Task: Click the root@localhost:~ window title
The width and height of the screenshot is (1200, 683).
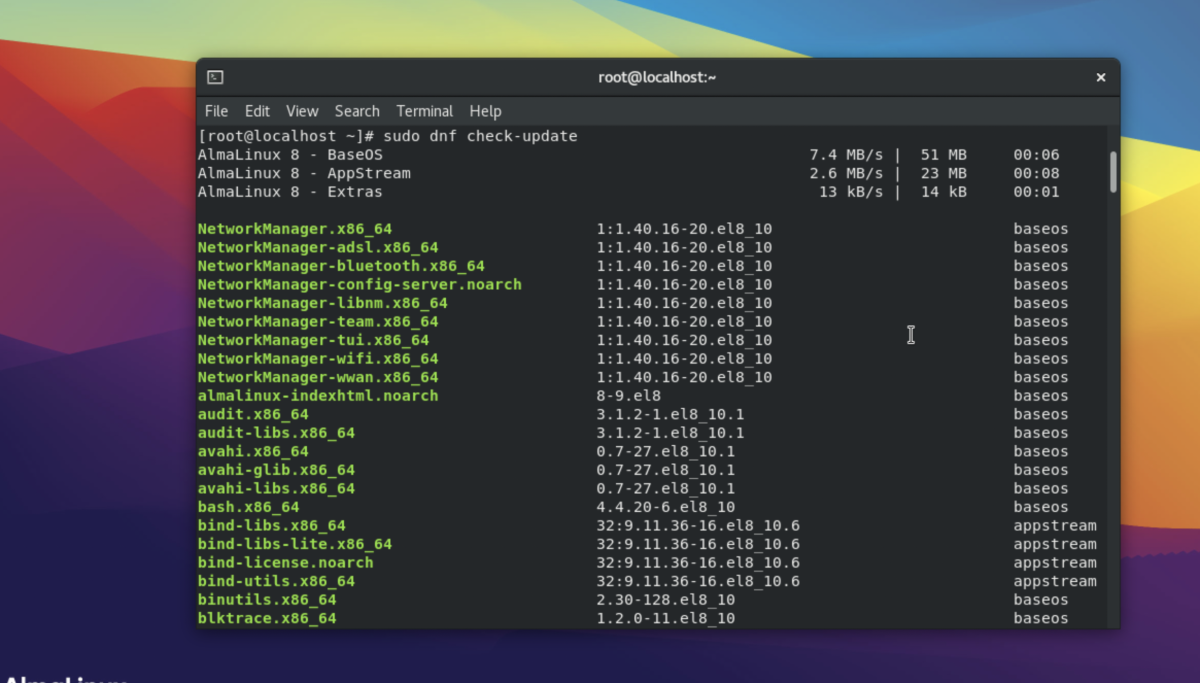Action: click(657, 77)
